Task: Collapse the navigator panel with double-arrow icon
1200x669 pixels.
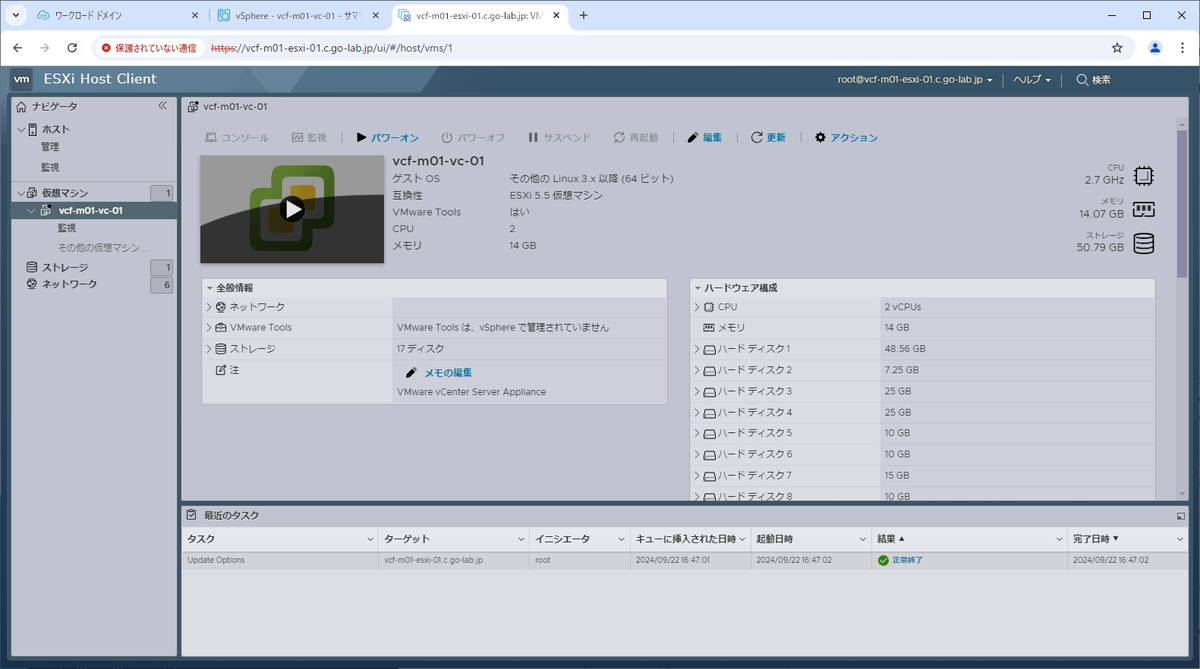Action: (x=163, y=106)
